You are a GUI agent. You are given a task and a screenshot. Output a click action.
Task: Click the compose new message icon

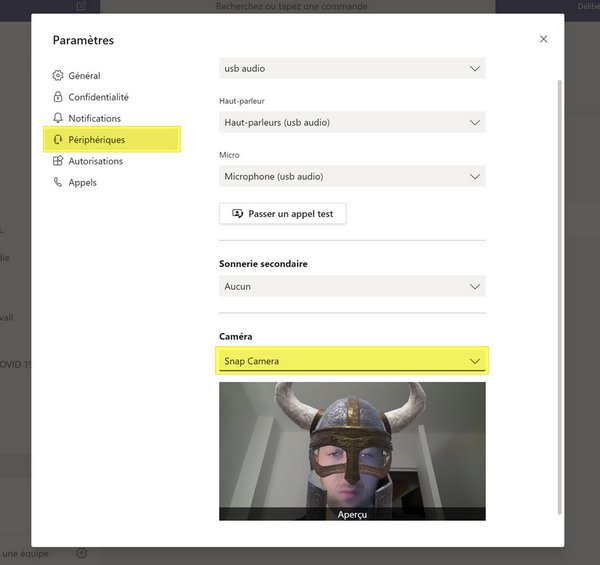tap(81, 6)
